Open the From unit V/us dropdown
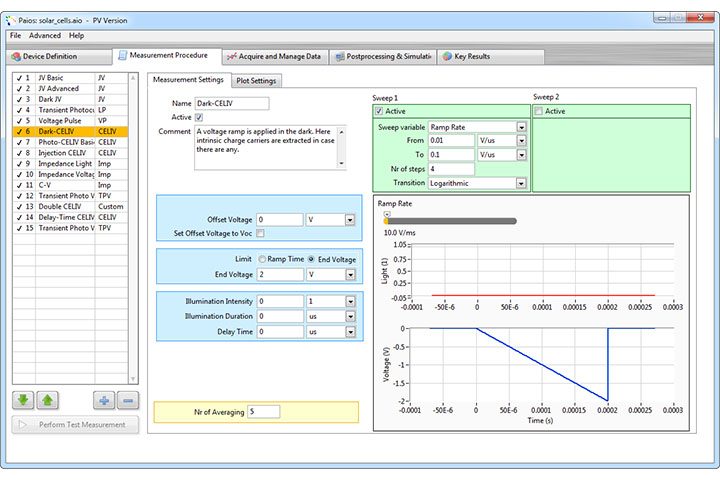 point(522,141)
